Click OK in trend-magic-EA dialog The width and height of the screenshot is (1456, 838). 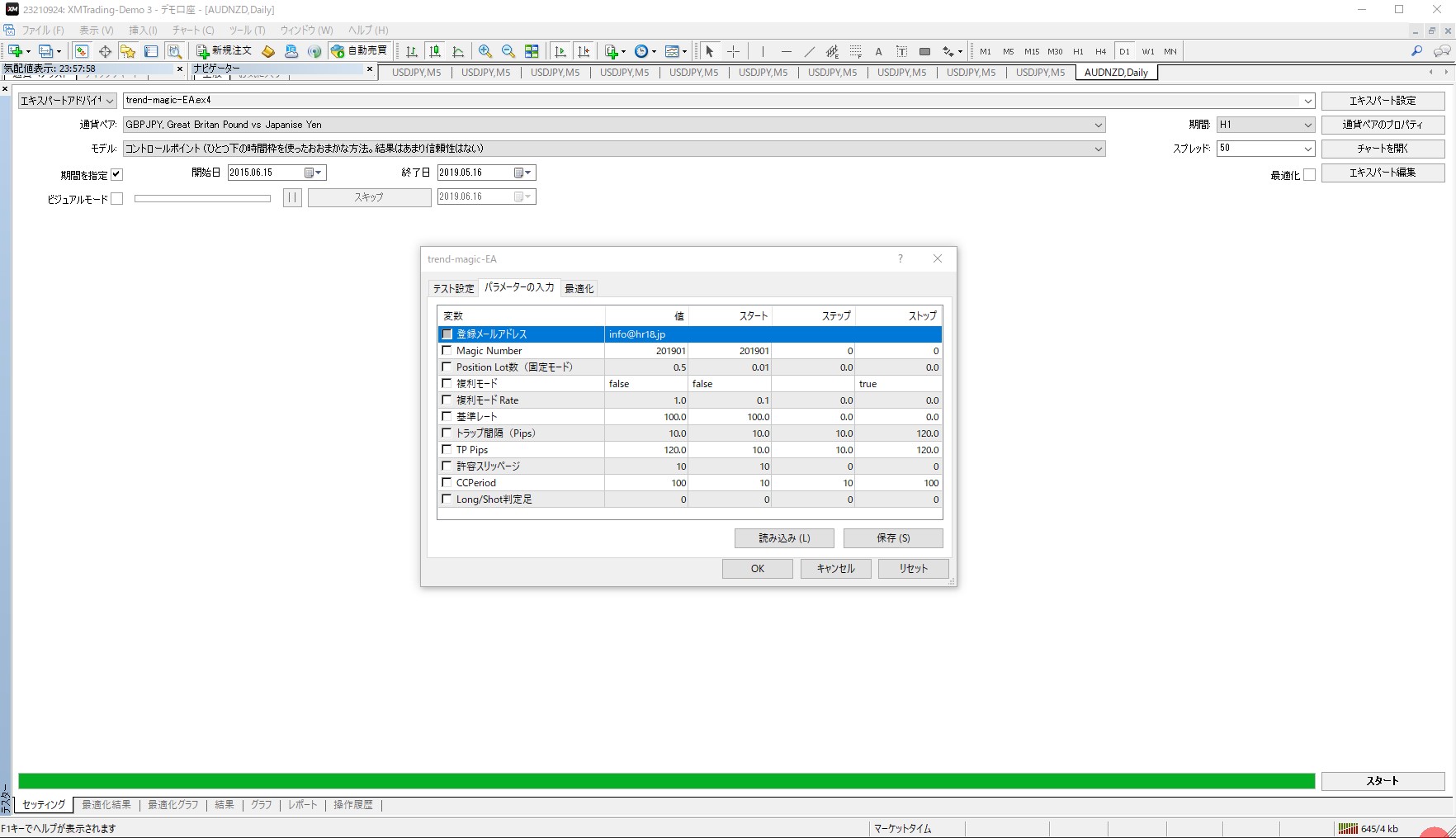[758, 569]
